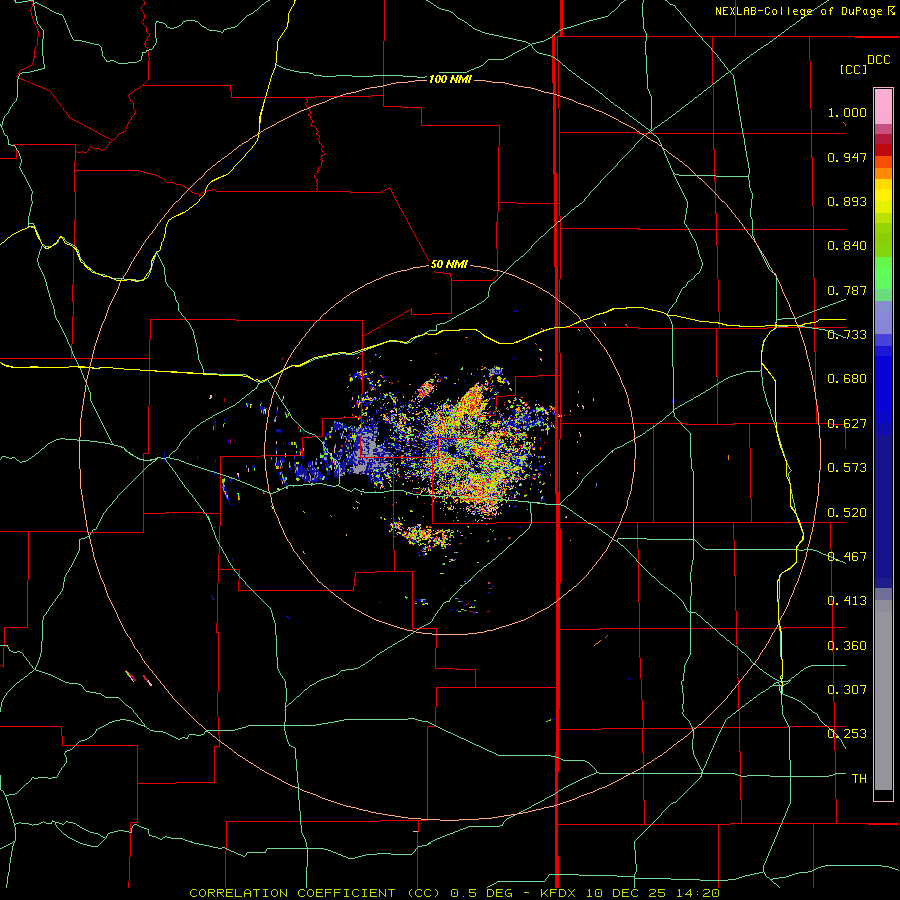This screenshot has width=900, height=900.
Task: Click the 0.947 colorbar value
Action: [x=847, y=157]
